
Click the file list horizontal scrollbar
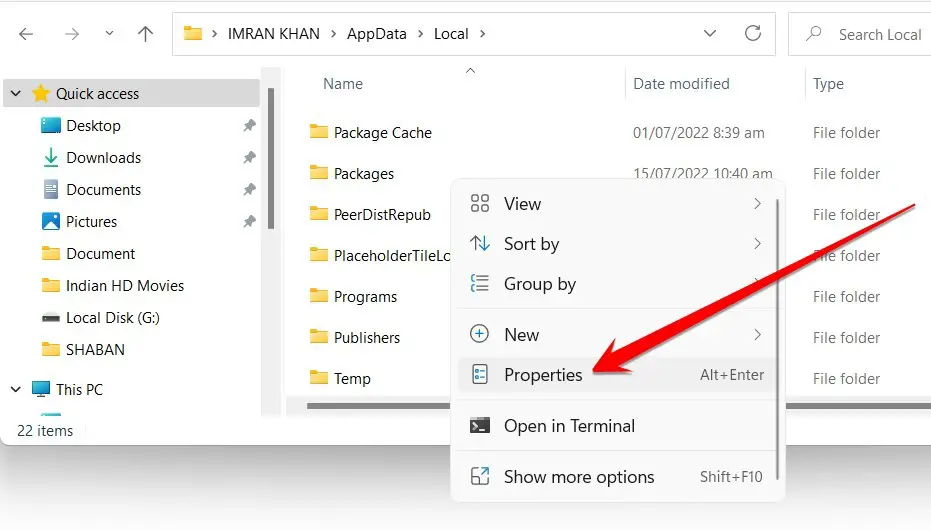tap(378, 406)
